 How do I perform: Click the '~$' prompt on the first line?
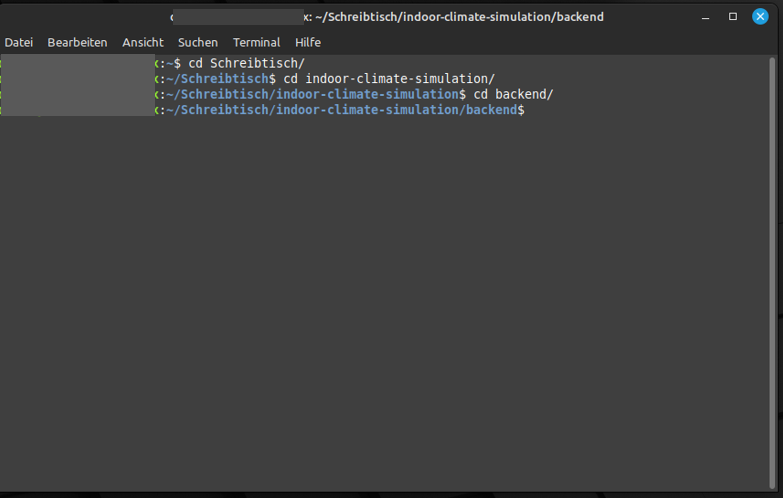(x=173, y=63)
